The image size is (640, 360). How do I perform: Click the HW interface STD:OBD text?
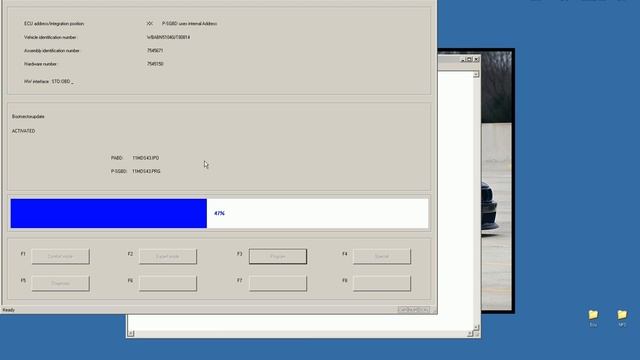[49, 82]
